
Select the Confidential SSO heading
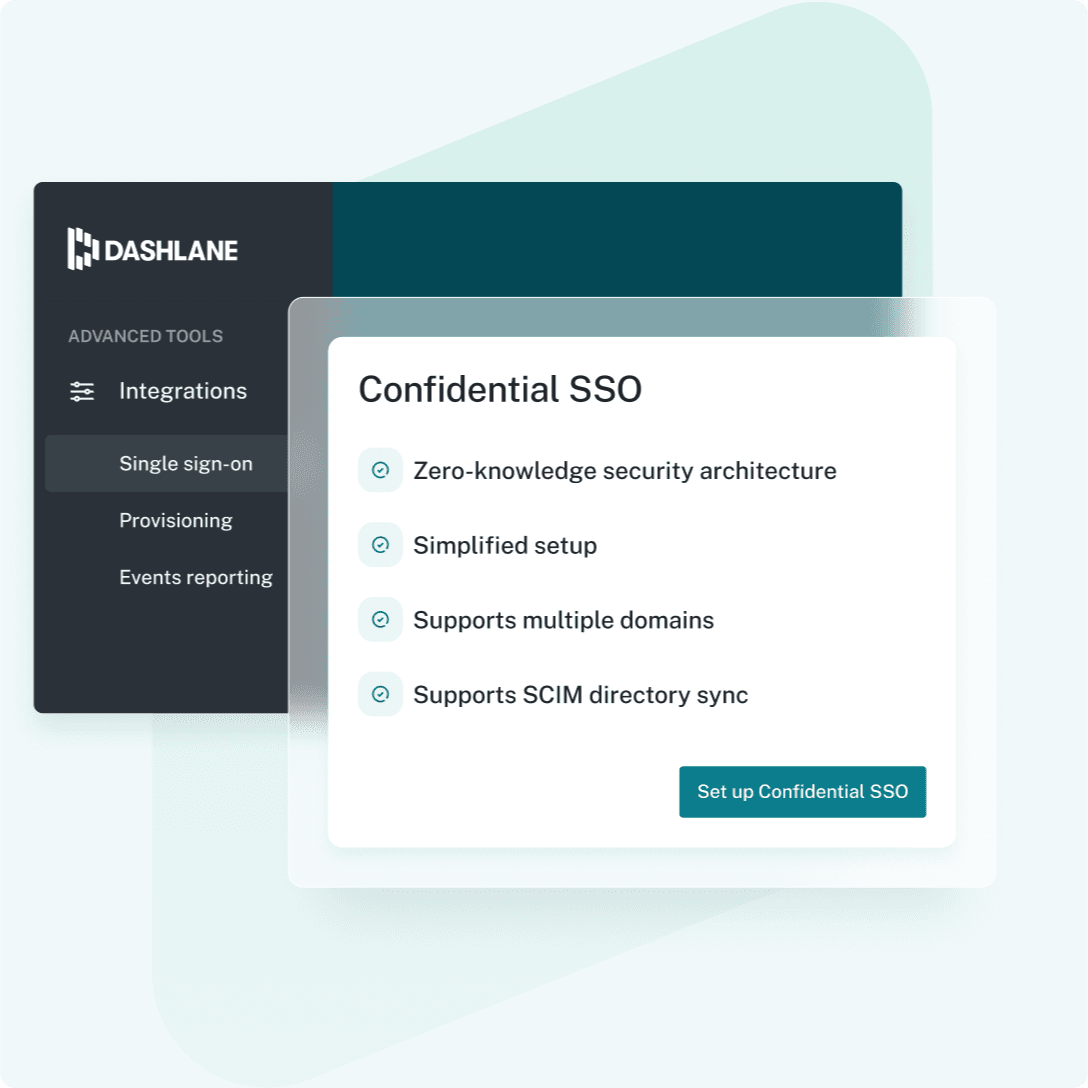pos(502,389)
